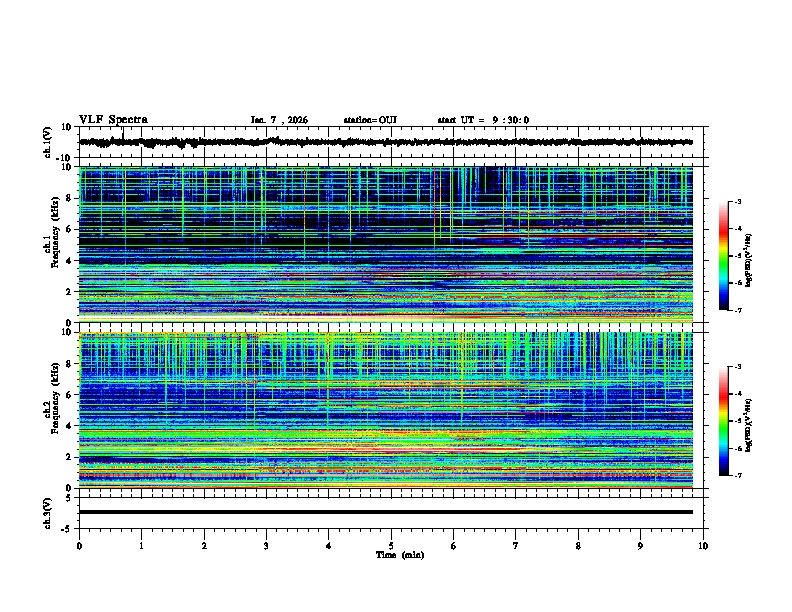Image resolution: width=792 pixels, height=612 pixels.
Task: Click the "VLF Spectra" plot title
Action: [113, 120]
